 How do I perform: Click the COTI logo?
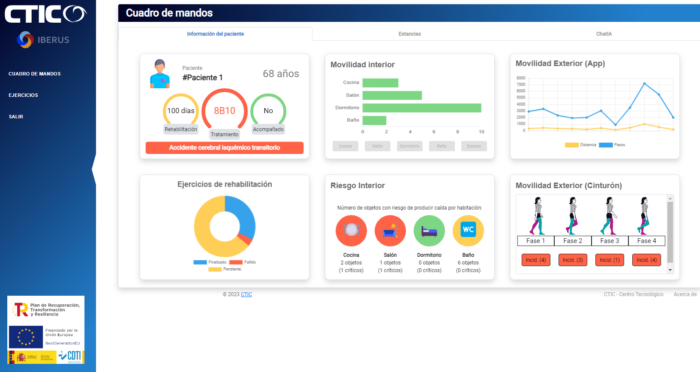70,357
